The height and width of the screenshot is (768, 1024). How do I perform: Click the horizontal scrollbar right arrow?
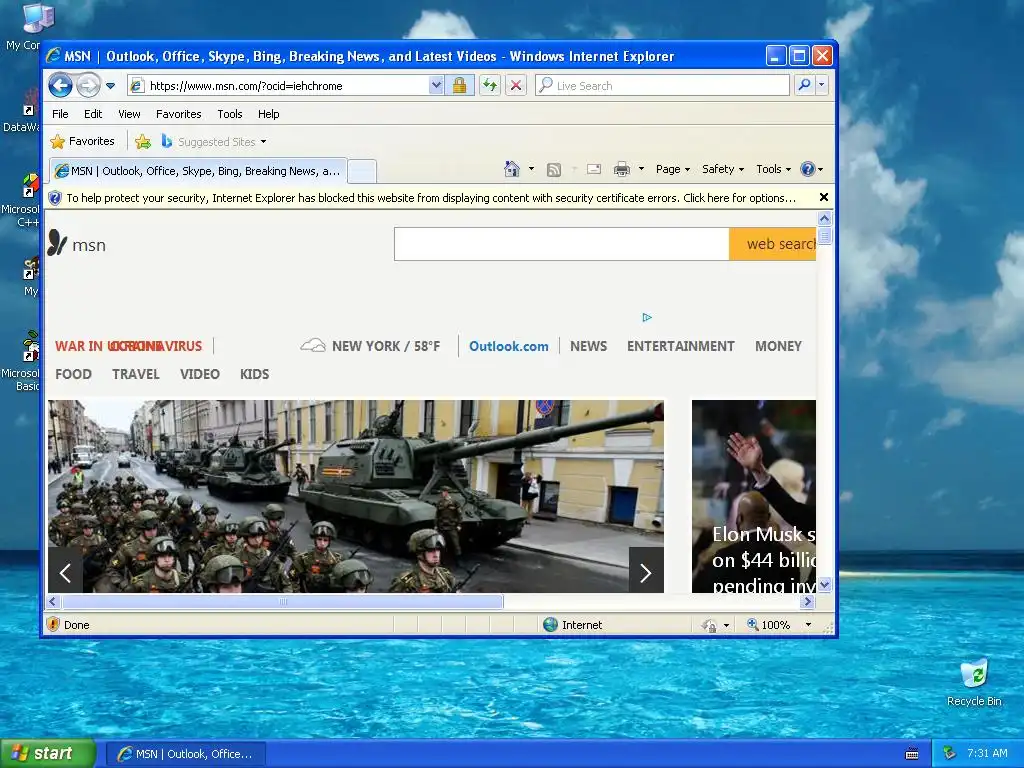point(808,601)
